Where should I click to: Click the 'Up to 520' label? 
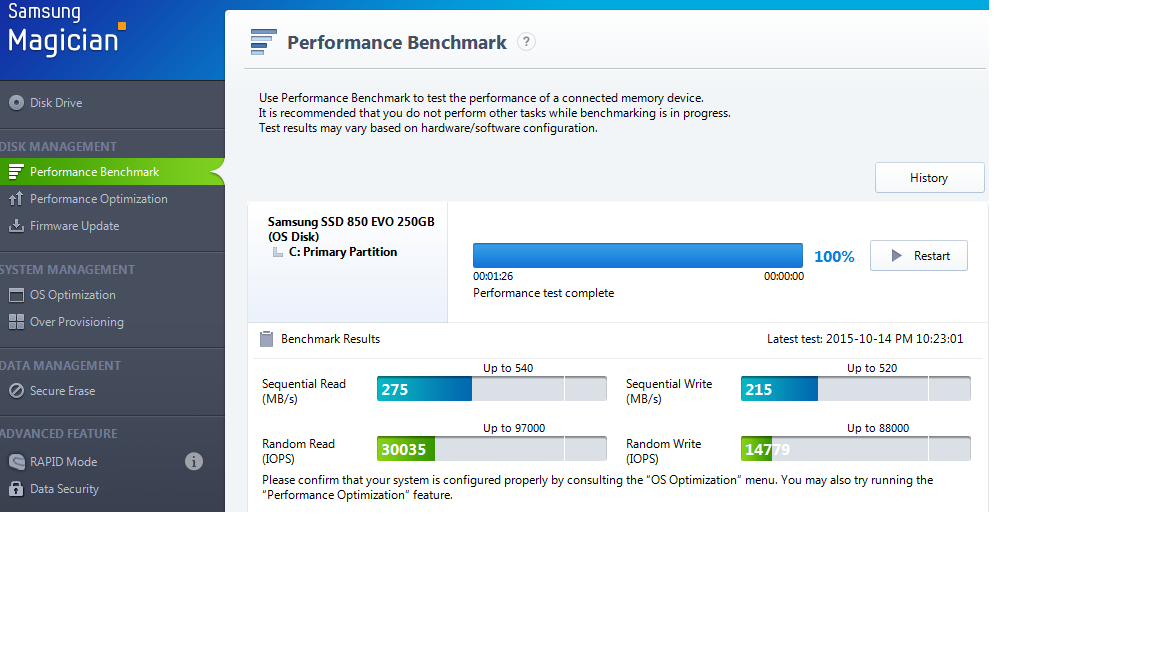[x=872, y=368]
